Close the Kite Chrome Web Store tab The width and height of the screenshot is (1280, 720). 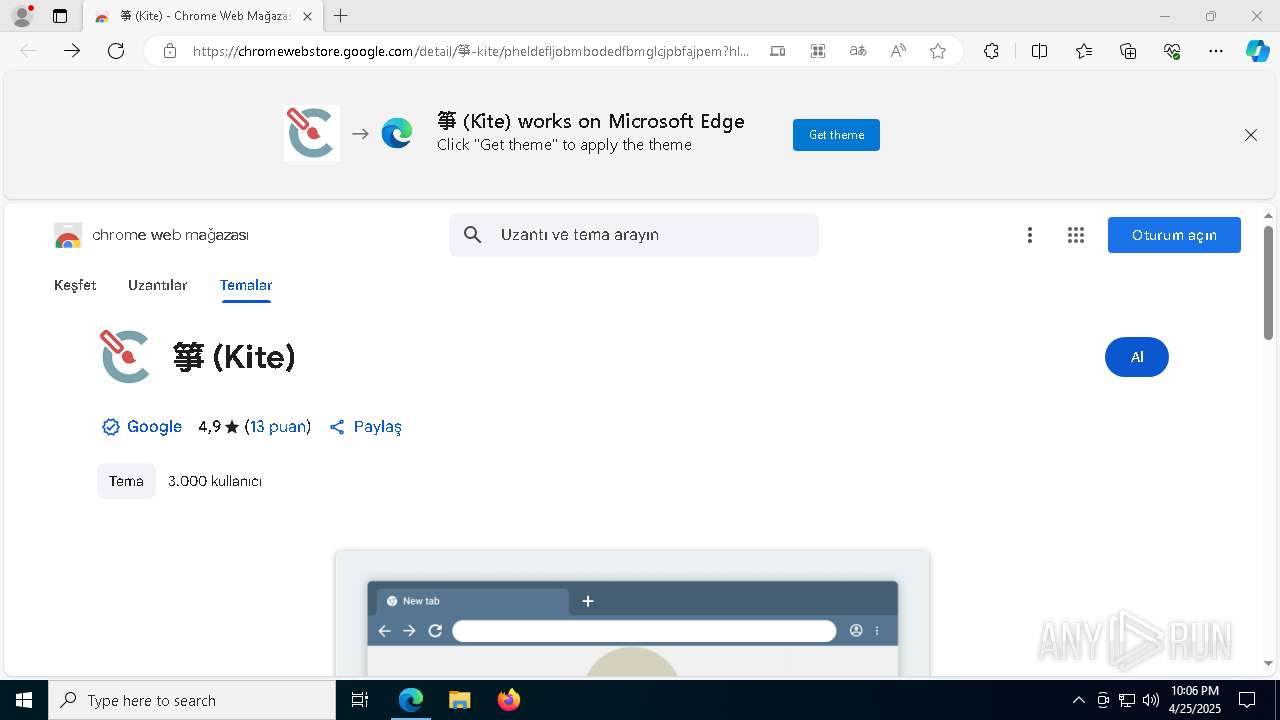(x=307, y=16)
